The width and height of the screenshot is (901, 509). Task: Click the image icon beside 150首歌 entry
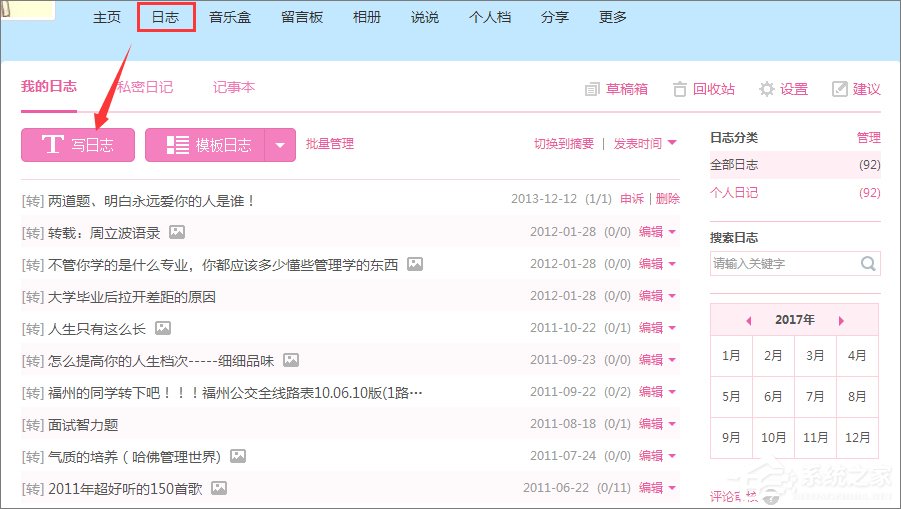pyautogui.click(x=219, y=488)
